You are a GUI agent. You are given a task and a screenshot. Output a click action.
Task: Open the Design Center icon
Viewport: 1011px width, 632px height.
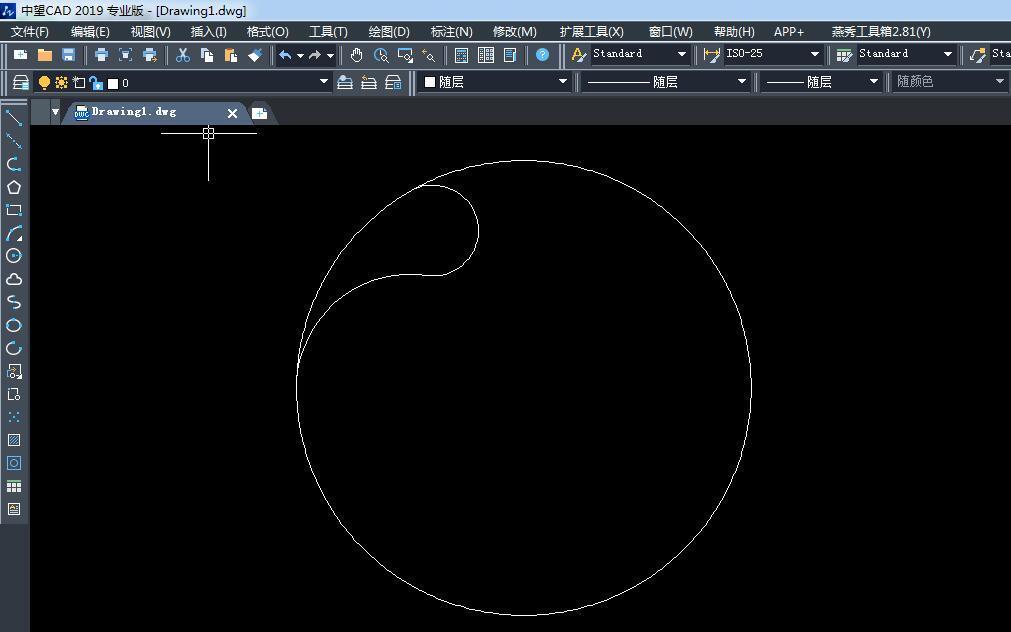[486, 55]
